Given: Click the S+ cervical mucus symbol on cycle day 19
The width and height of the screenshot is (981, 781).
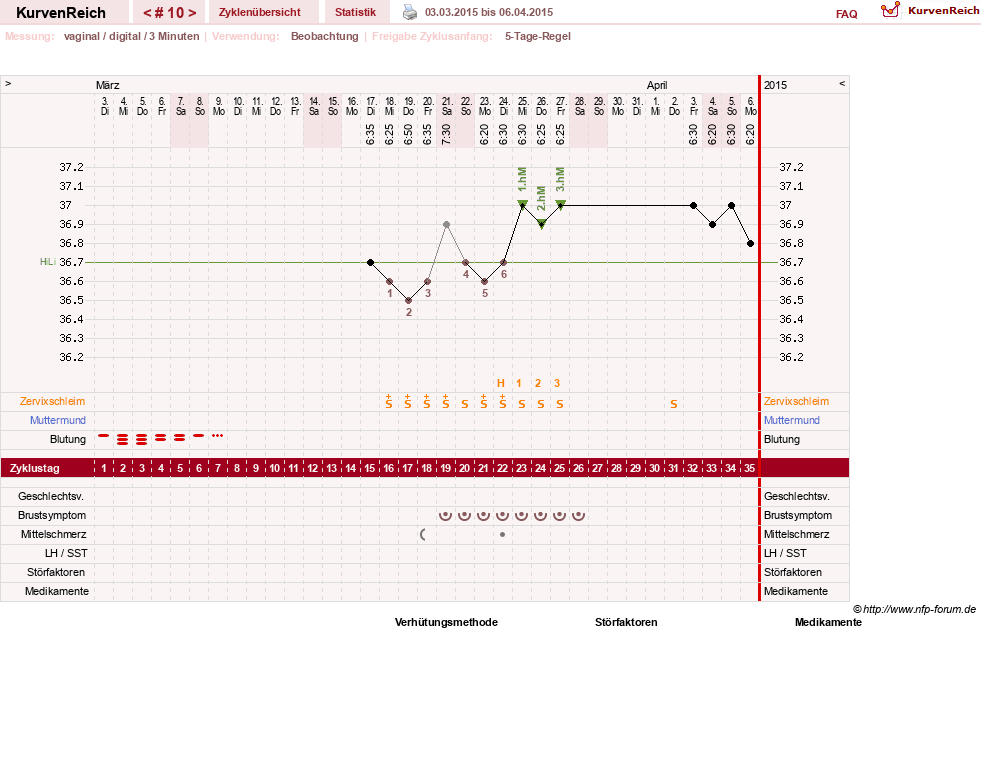Looking at the screenshot, I should point(445,402).
